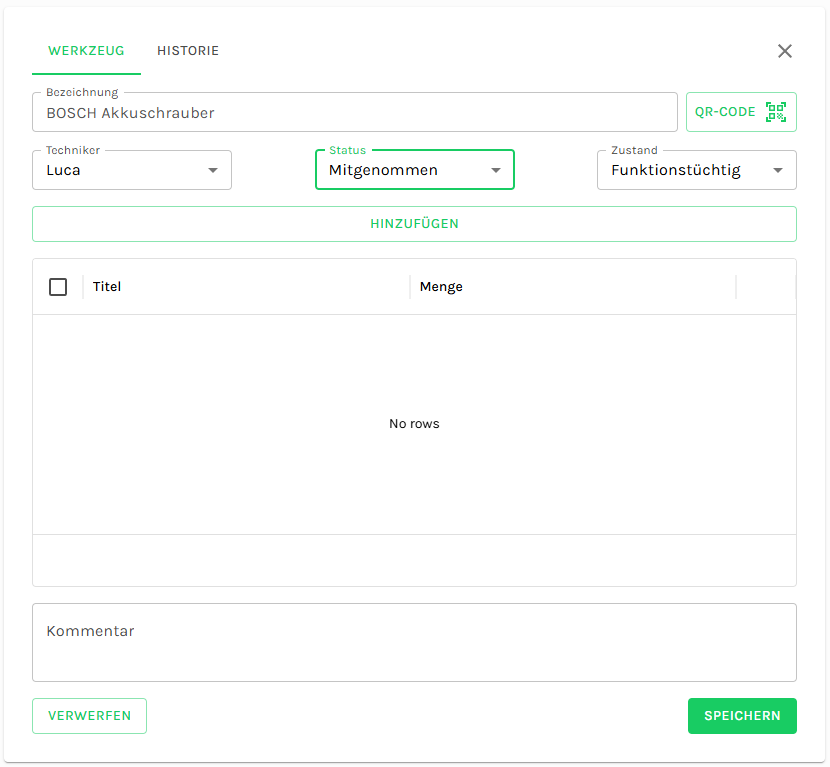Viewport: 830px width, 767px height.
Task: Switch to the Historie tab
Action: pos(188,51)
